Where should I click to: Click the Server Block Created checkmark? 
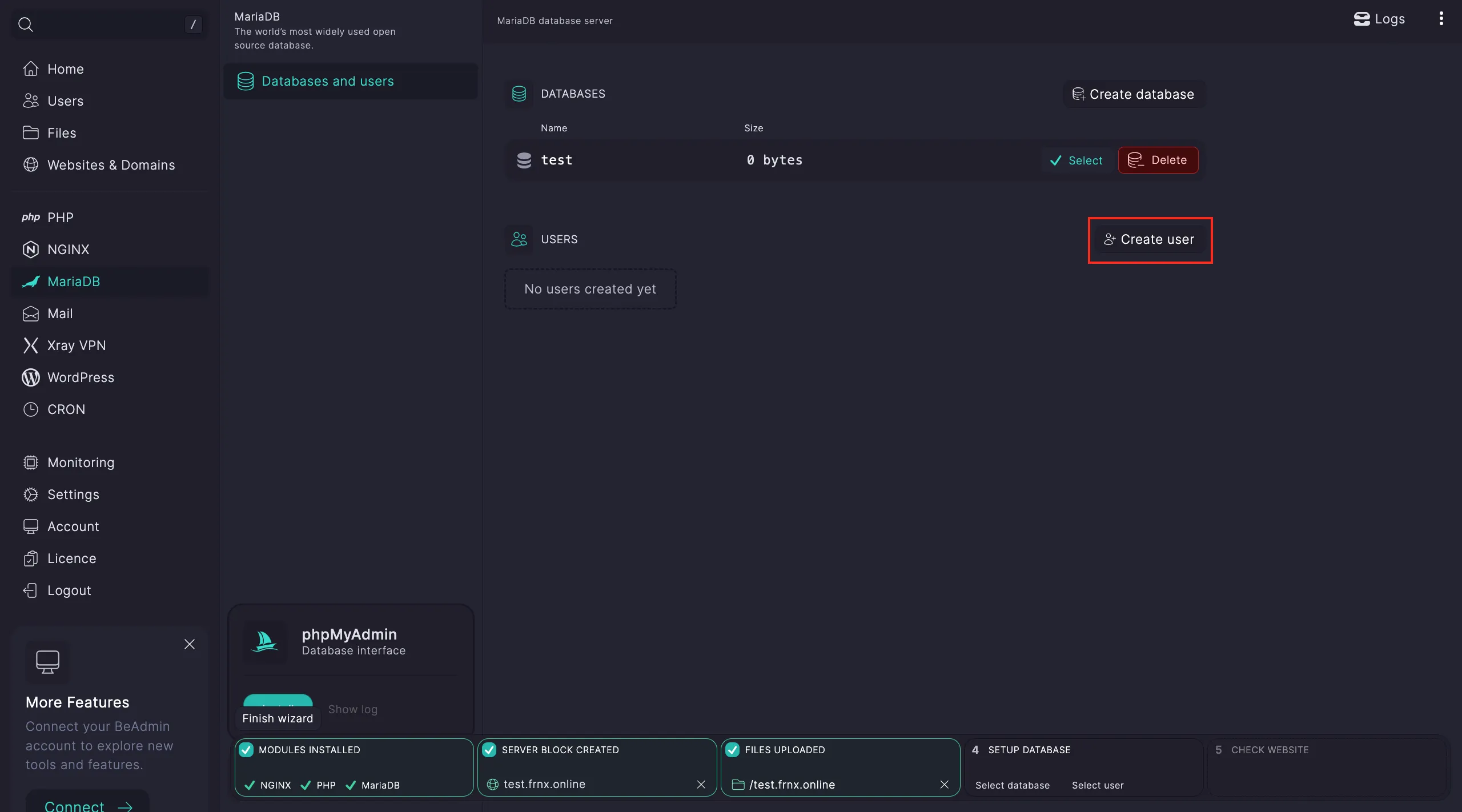489,750
